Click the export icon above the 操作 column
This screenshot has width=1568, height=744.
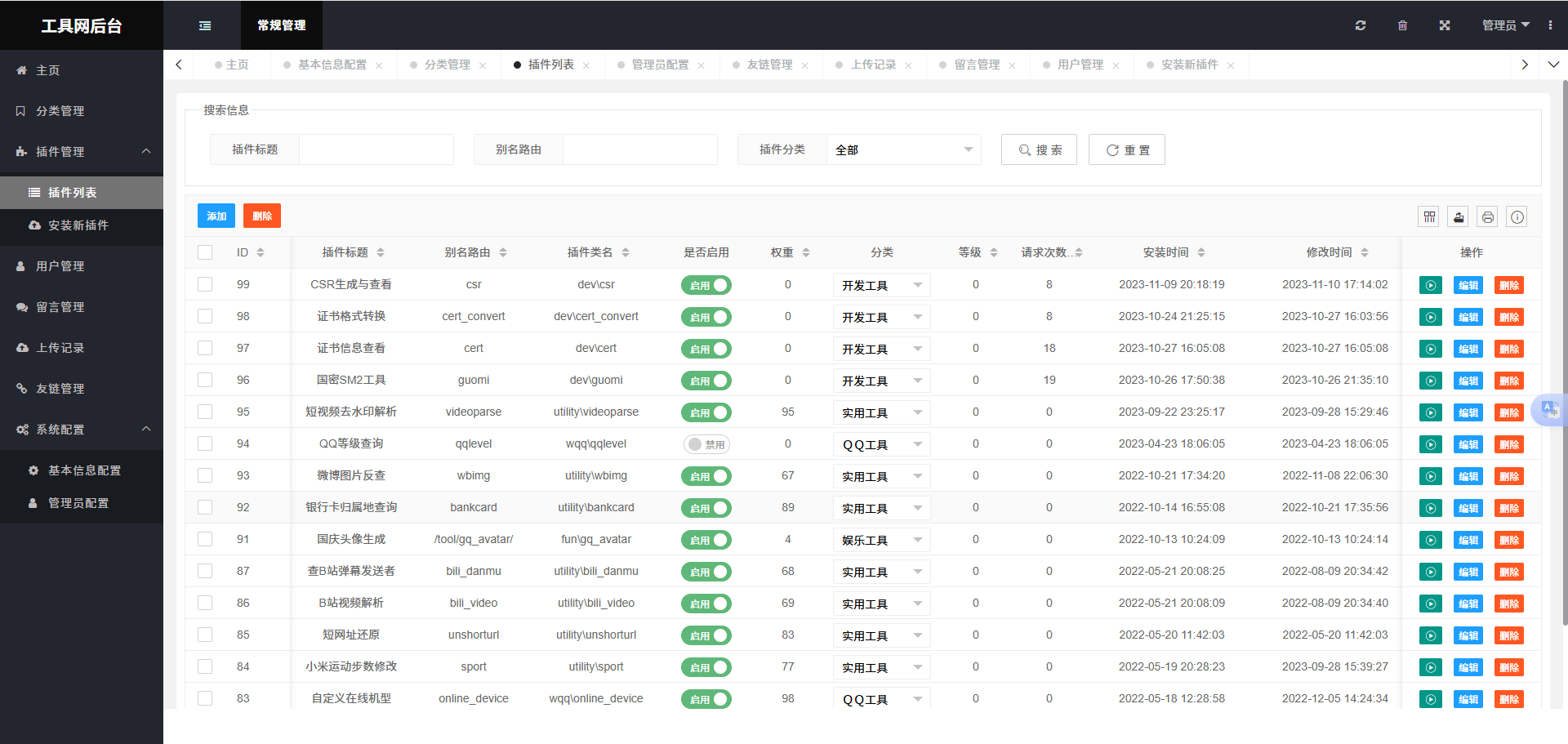(x=1458, y=216)
